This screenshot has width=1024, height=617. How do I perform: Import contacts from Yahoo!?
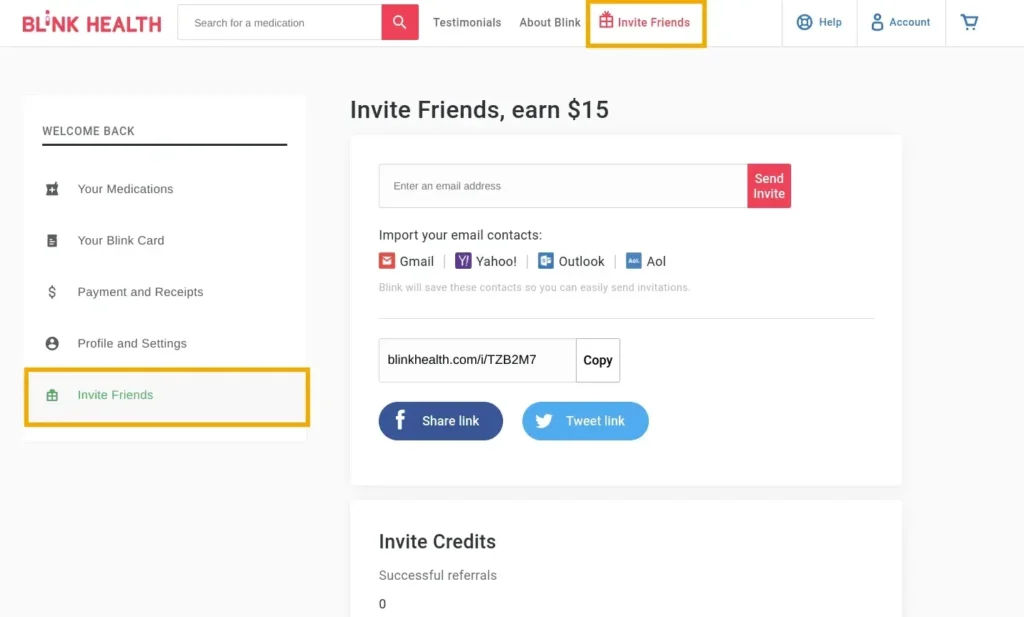[x=486, y=261]
